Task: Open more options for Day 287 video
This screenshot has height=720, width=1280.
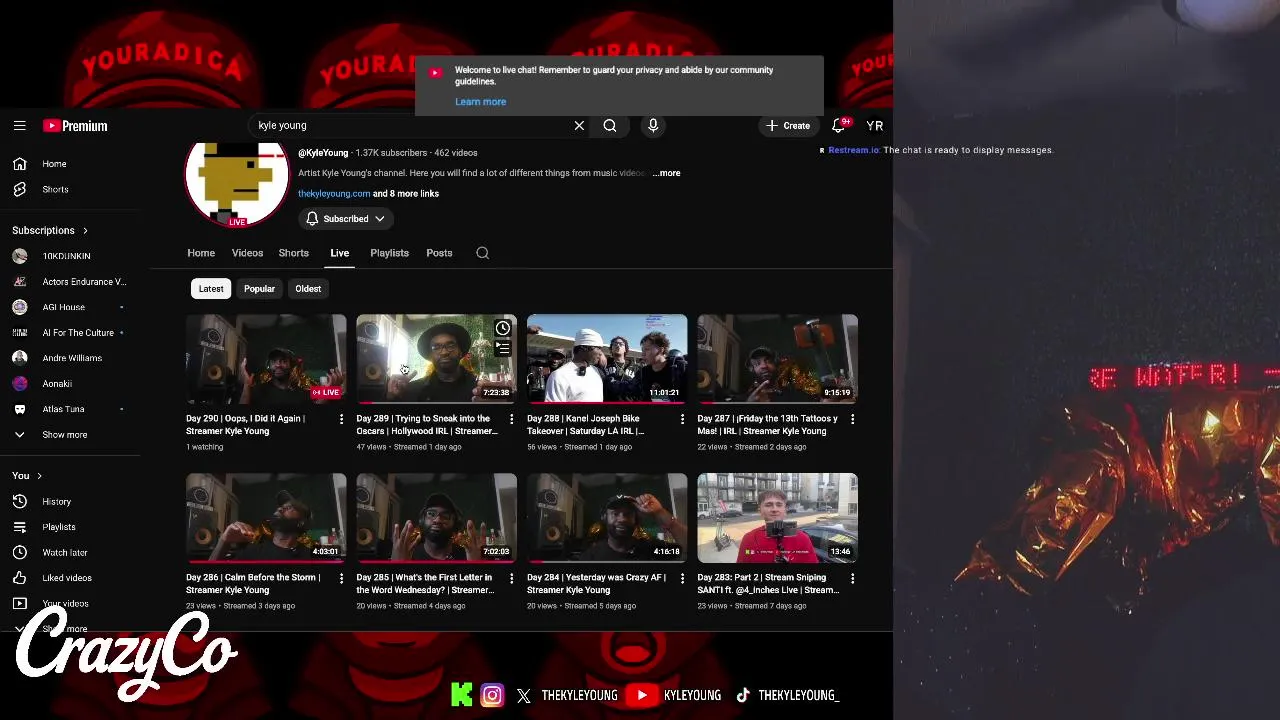Action: pyautogui.click(x=852, y=419)
